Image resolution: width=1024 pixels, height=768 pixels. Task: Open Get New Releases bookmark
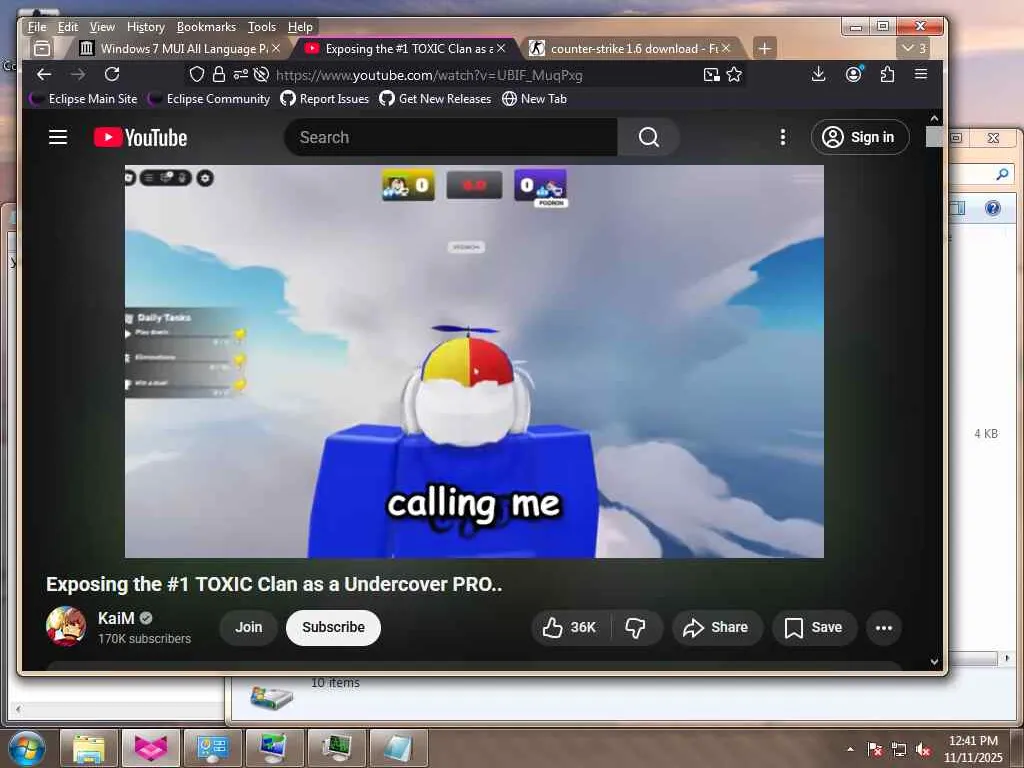(x=435, y=99)
